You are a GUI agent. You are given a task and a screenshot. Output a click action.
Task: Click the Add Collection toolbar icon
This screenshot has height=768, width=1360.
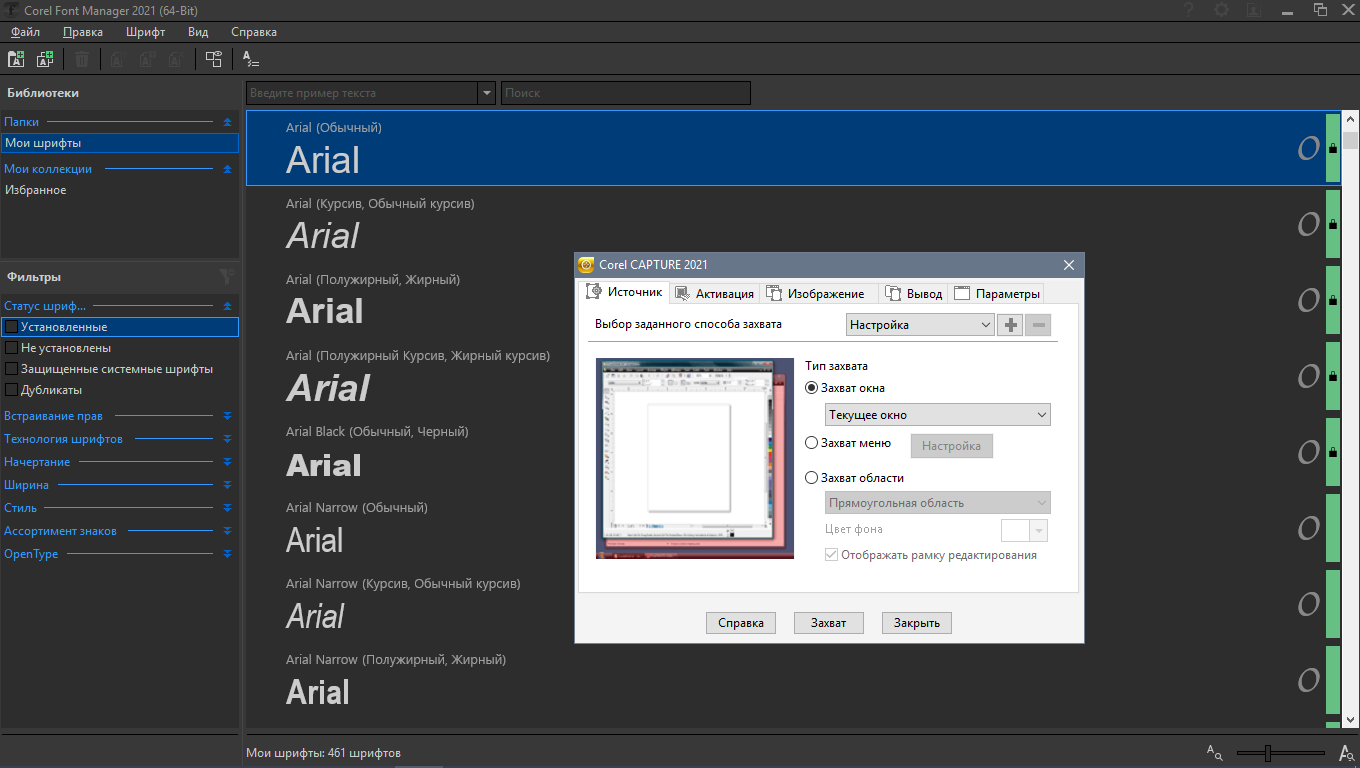[x=45, y=59]
